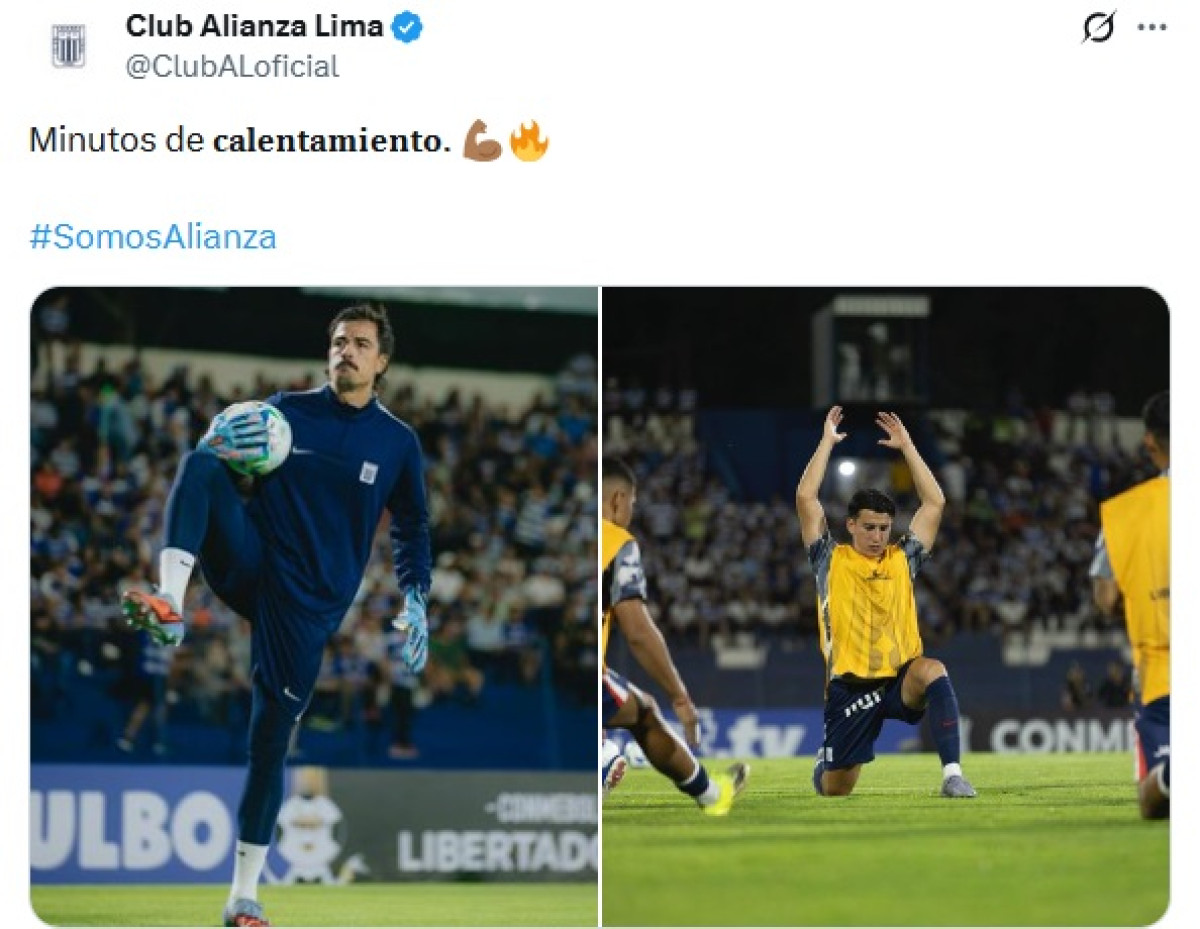Click the goalkeeper's orange boot
The width and height of the screenshot is (1200, 929).
154,614
